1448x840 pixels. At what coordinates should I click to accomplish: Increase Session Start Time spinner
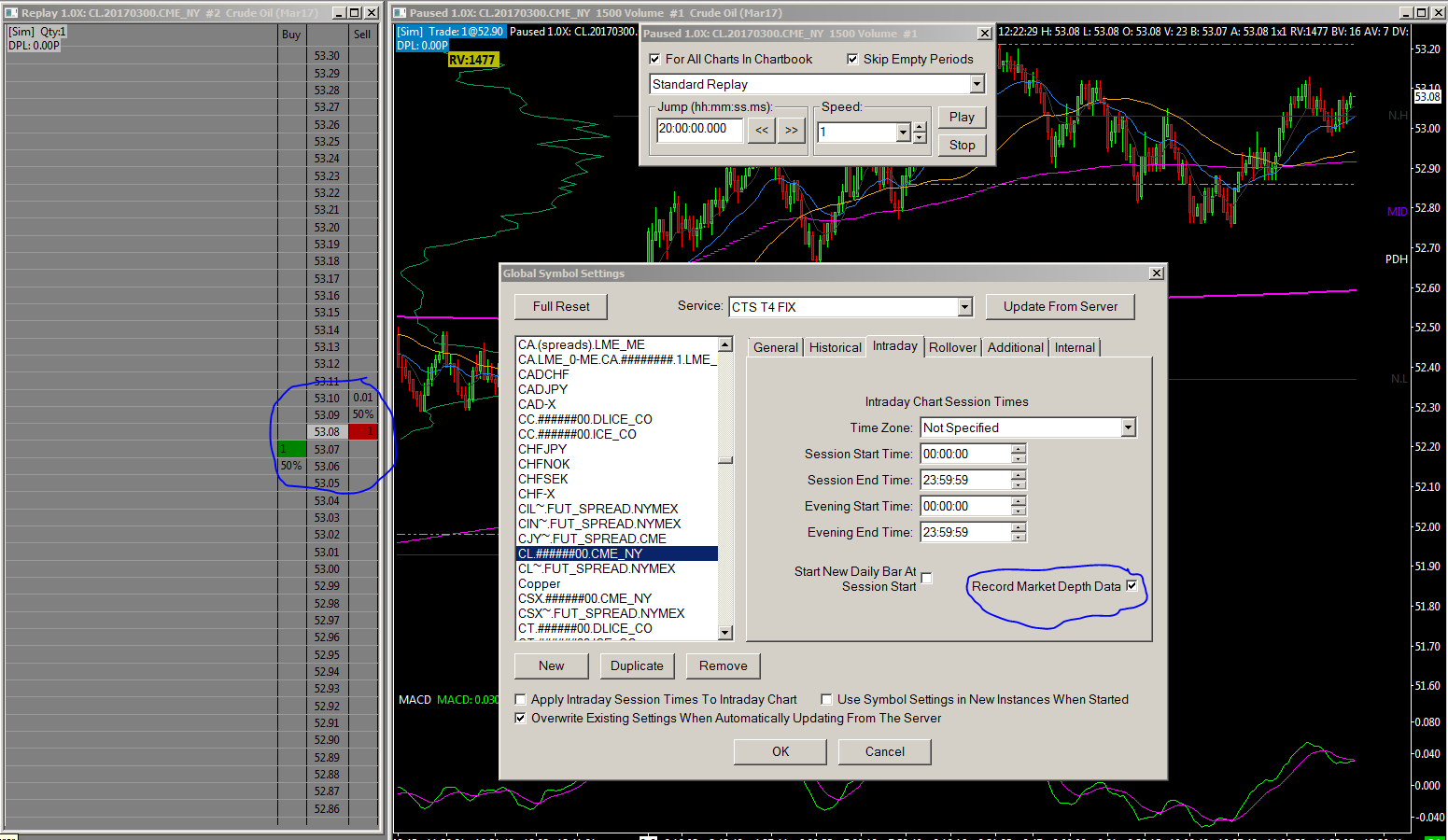click(1019, 449)
